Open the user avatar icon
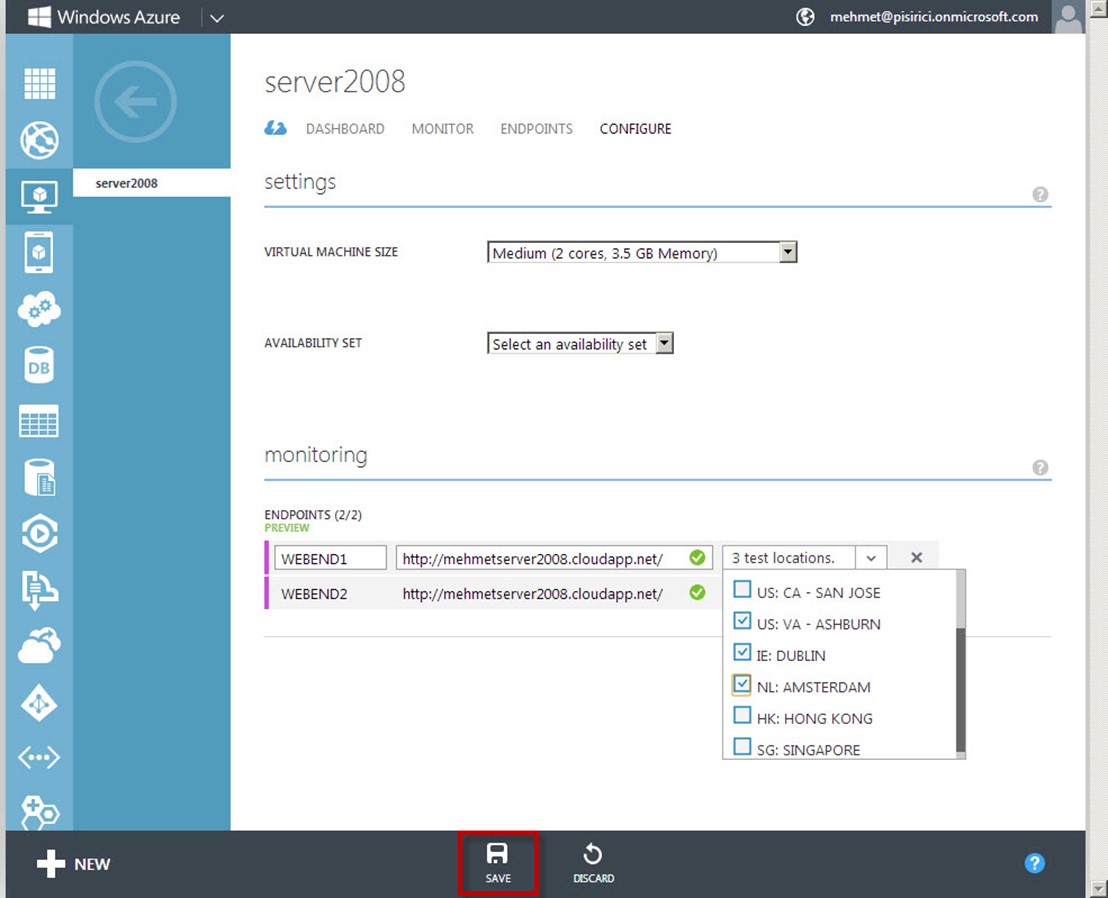This screenshot has height=898, width=1108. (1068, 17)
